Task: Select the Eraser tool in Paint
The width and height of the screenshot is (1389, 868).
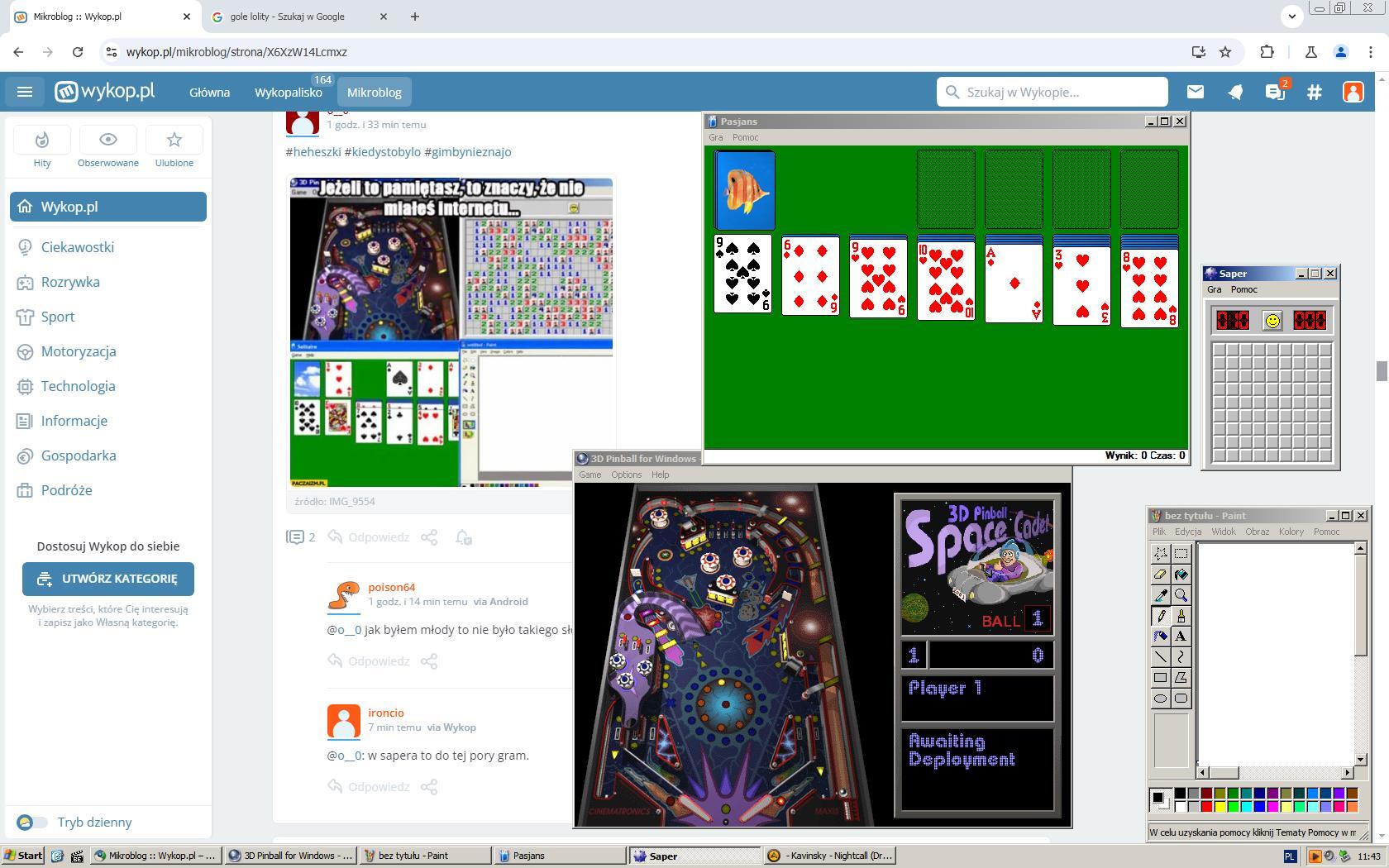Action: pos(1160,575)
